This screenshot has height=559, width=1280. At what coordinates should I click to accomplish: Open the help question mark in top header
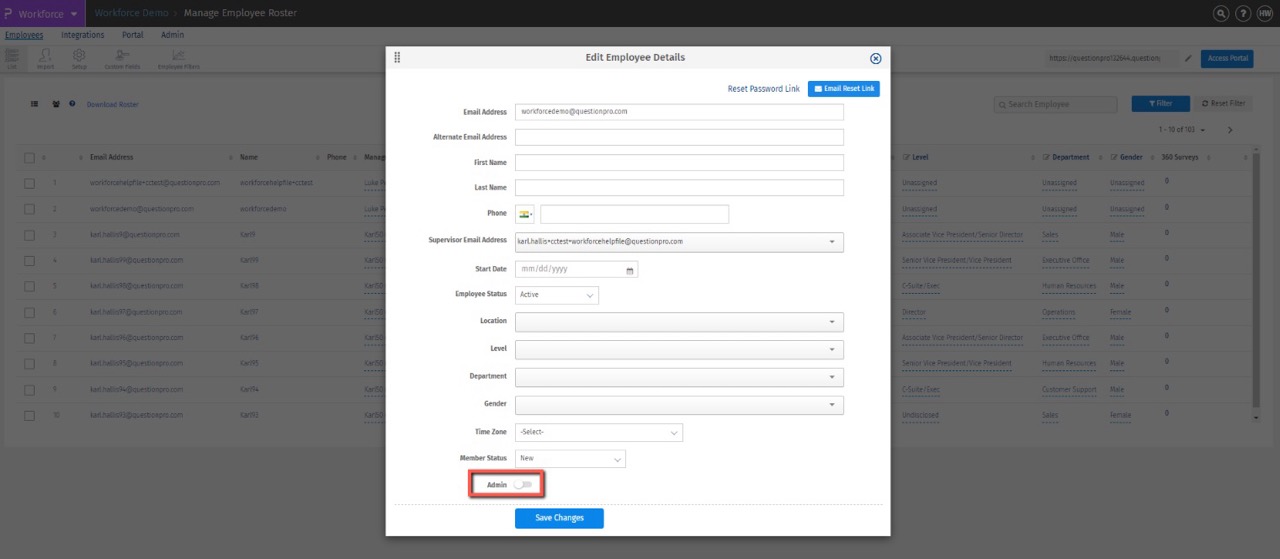pos(1243,13)
